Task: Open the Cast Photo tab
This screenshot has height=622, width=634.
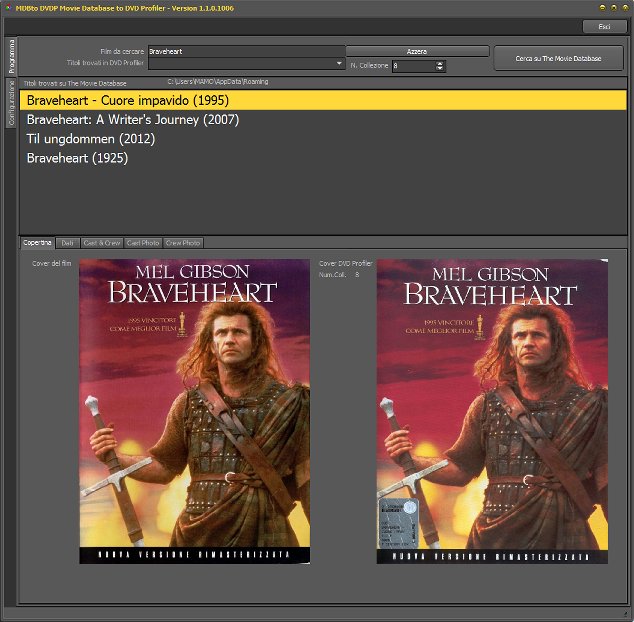Action: [x=143, y=243]
